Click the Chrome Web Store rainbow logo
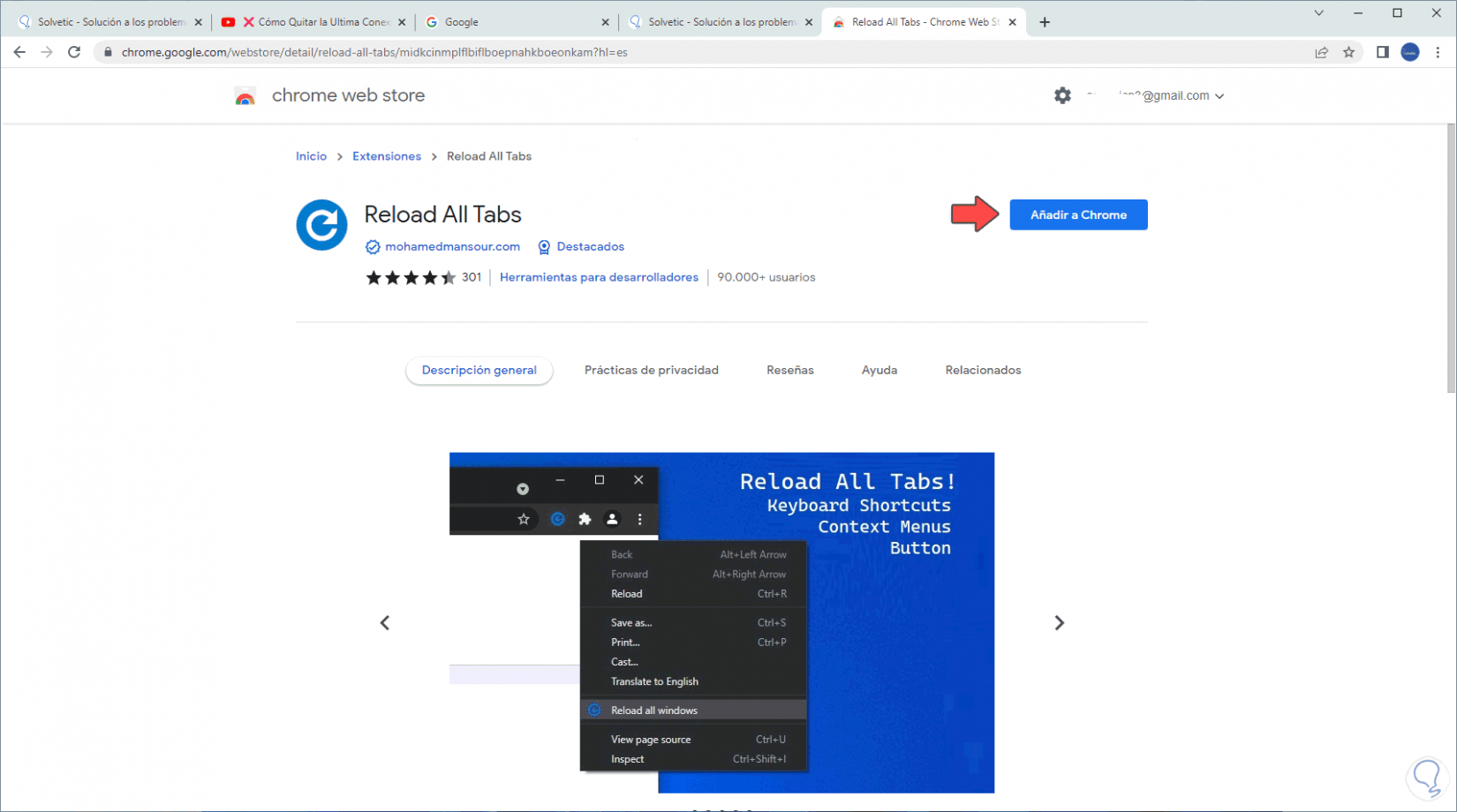 pyautogui.click(x=245, y=96)
